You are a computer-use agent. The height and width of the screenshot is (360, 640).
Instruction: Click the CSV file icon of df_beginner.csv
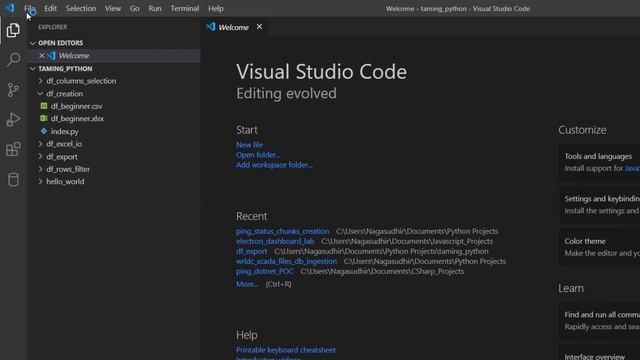point(44,106)
